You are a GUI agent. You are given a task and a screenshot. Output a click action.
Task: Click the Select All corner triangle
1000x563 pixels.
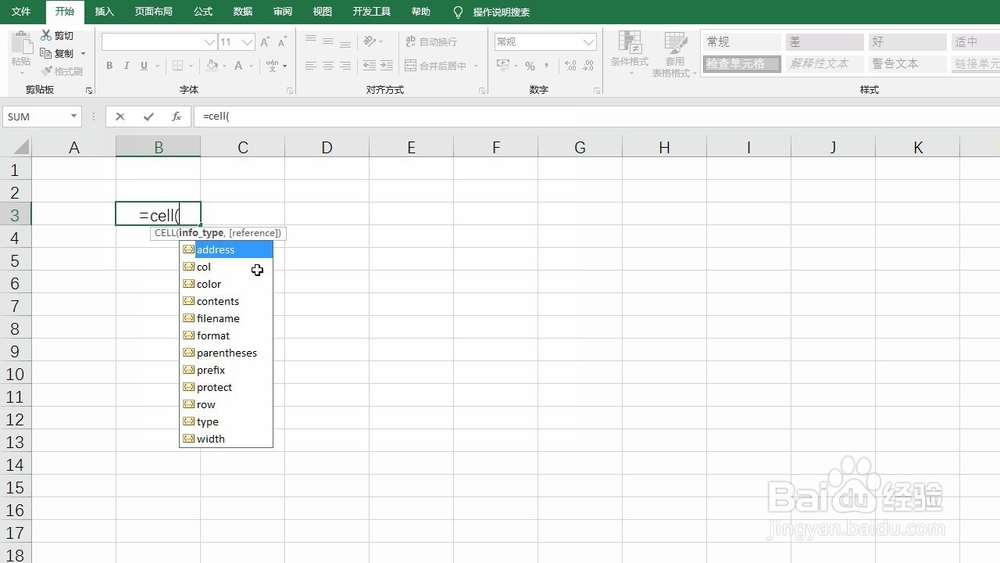tap(20, 147)
